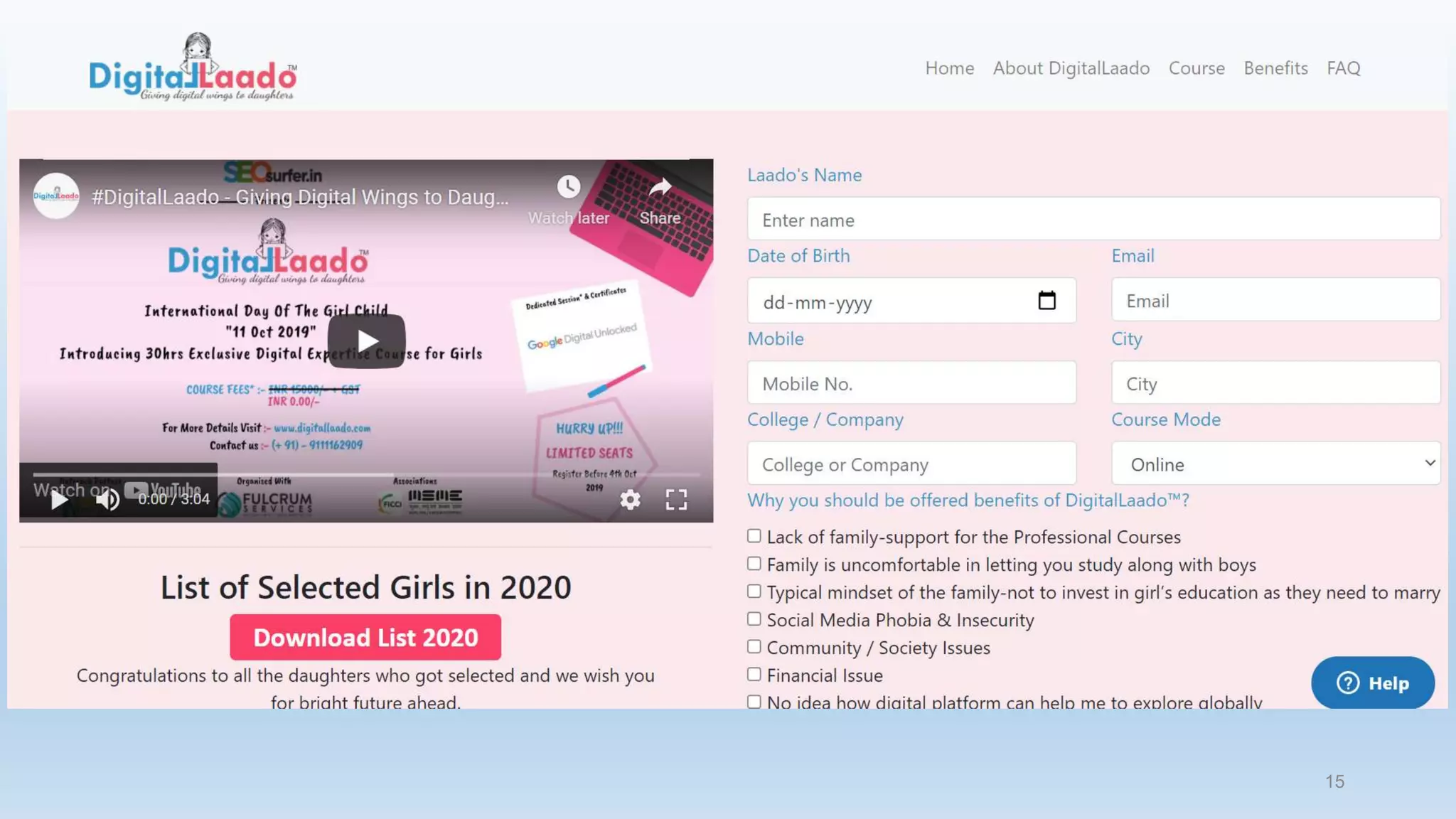
Task: Click the Download List 2020 button
Action: tap(365, 638)
